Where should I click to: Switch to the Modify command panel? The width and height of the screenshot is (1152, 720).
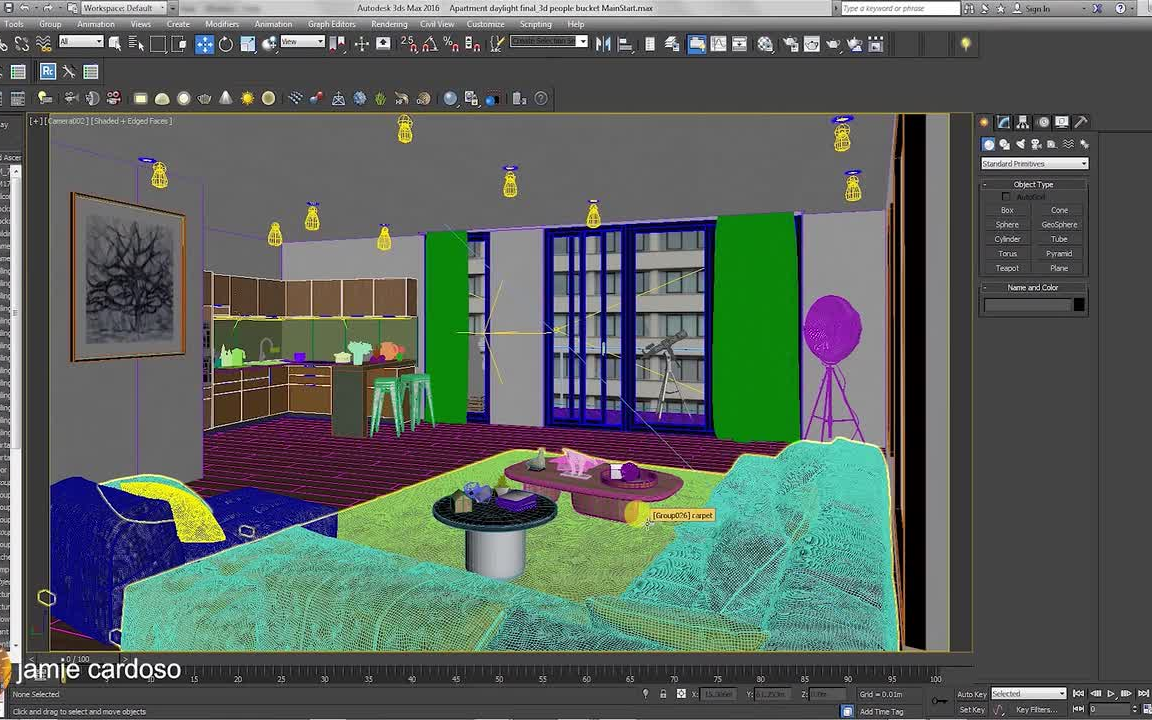(x=1003, y=122)
